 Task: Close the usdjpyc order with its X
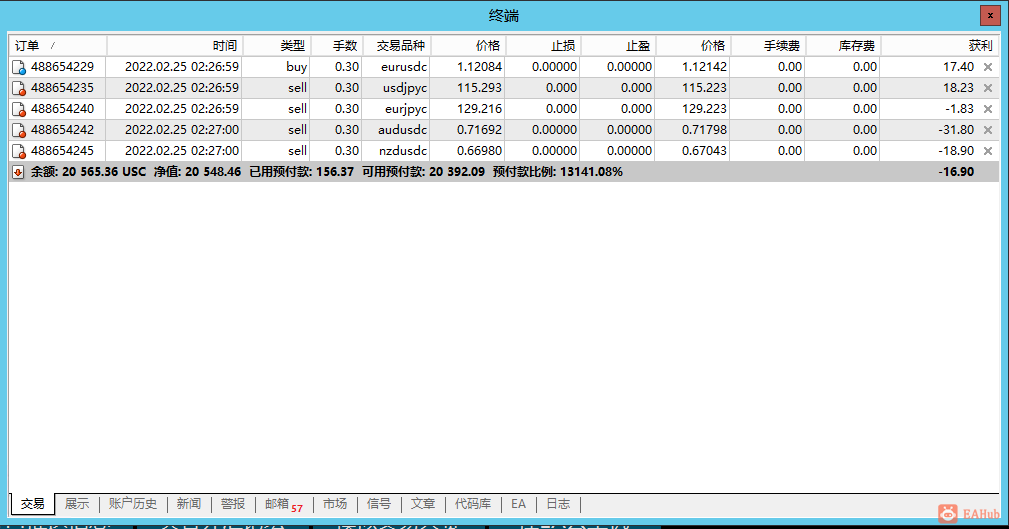pyautogui.click(x=988, y=88)
